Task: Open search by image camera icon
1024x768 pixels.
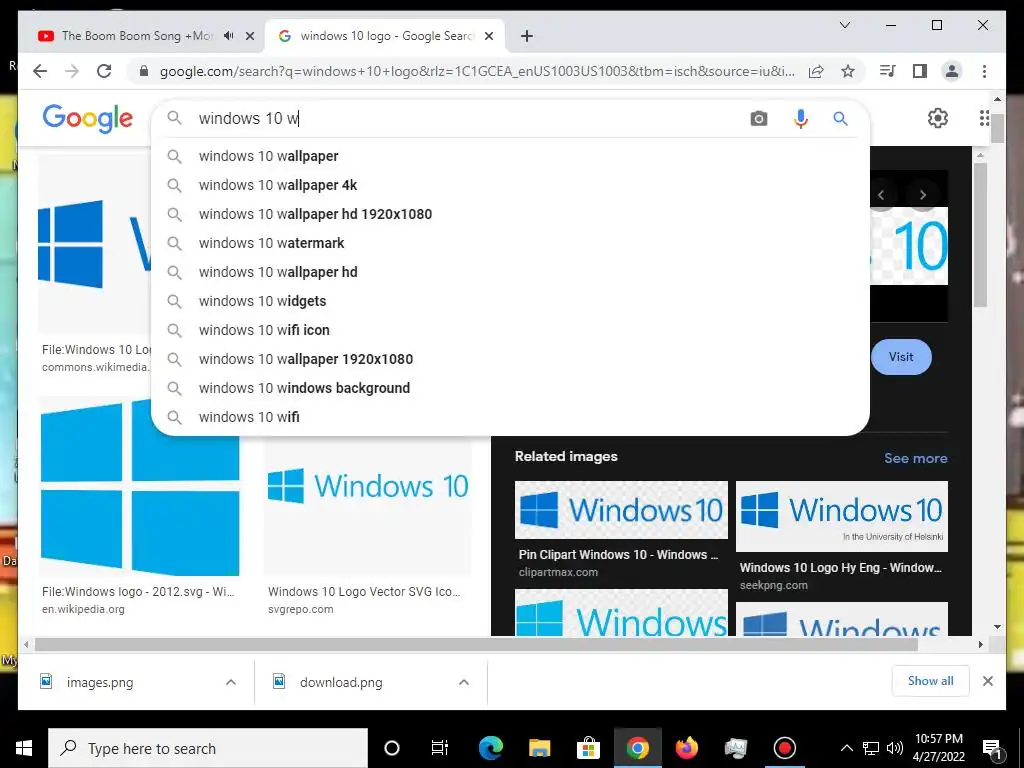Action: pos(758,118)
